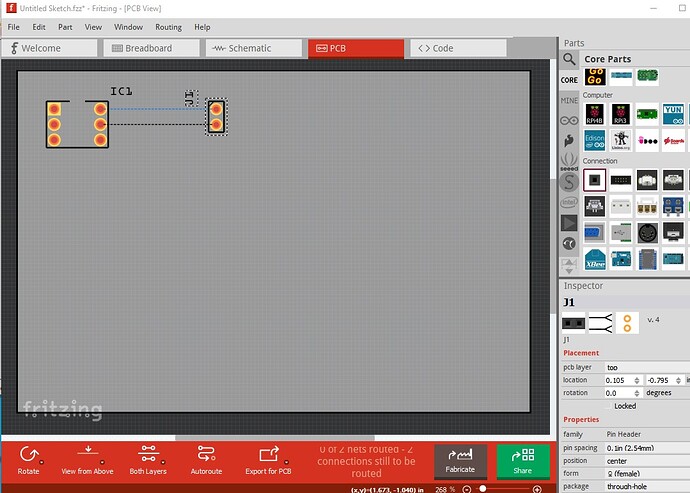The image size is (690, 493).
Task: Select the black pin header strip part
Action: pyautogui.click(x=620, y=180)
